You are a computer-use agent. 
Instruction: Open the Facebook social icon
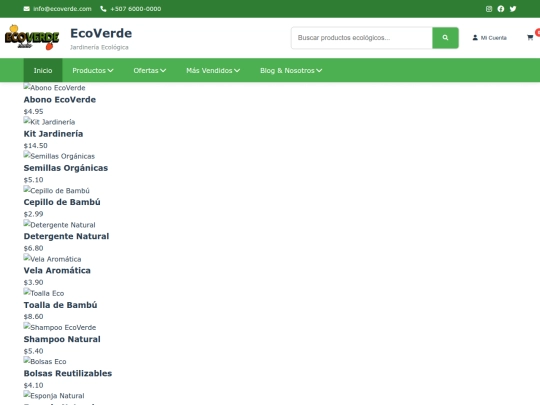pos(501,9)
